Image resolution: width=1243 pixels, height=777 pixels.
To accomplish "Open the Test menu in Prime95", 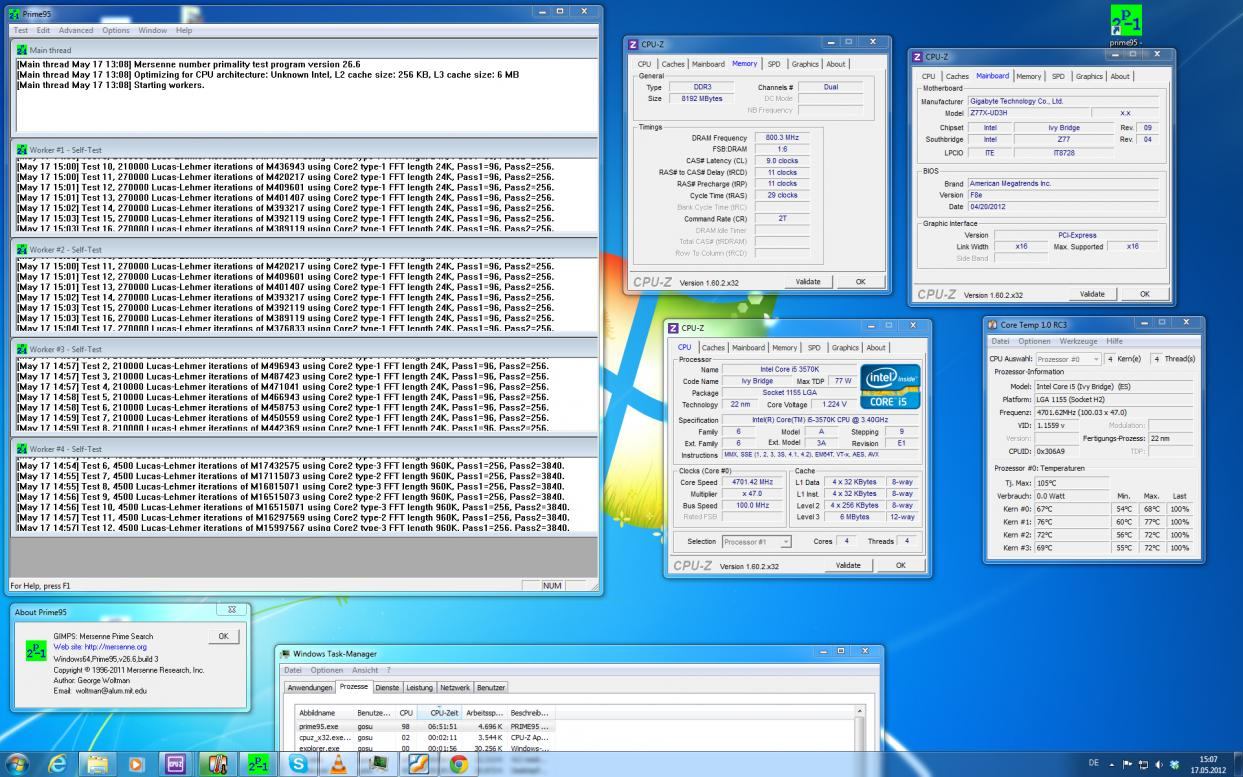I will click(20, 30).
